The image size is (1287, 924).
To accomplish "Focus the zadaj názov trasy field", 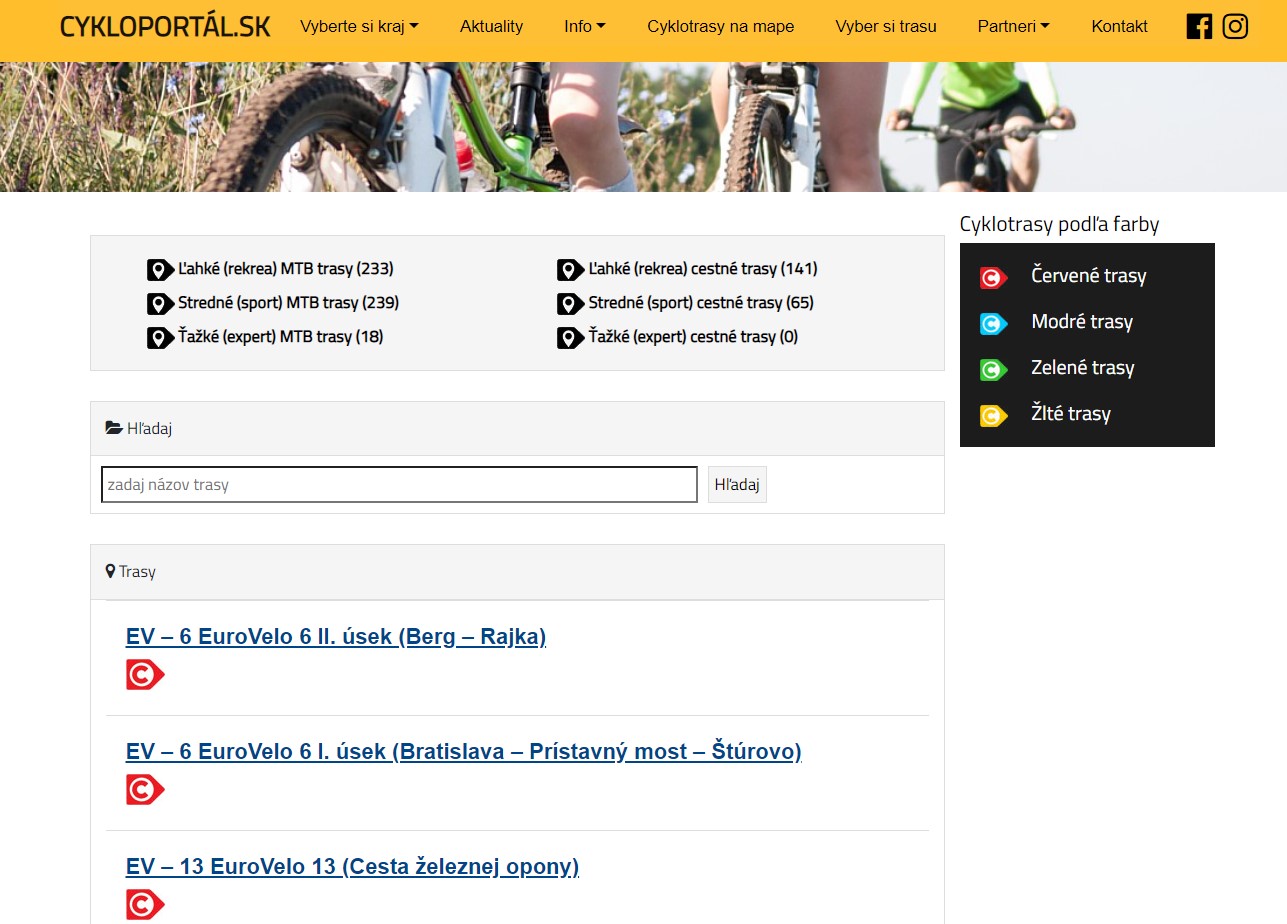I will pos(399,485).
